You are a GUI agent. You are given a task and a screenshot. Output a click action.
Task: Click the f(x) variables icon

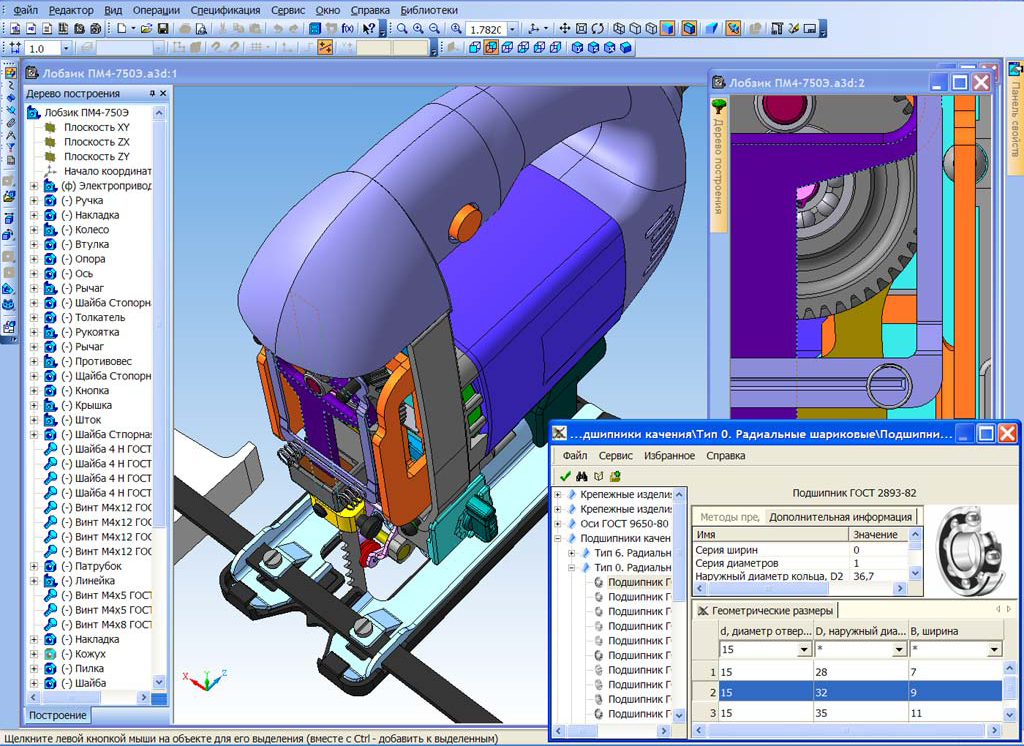click(x=348, y=29)
